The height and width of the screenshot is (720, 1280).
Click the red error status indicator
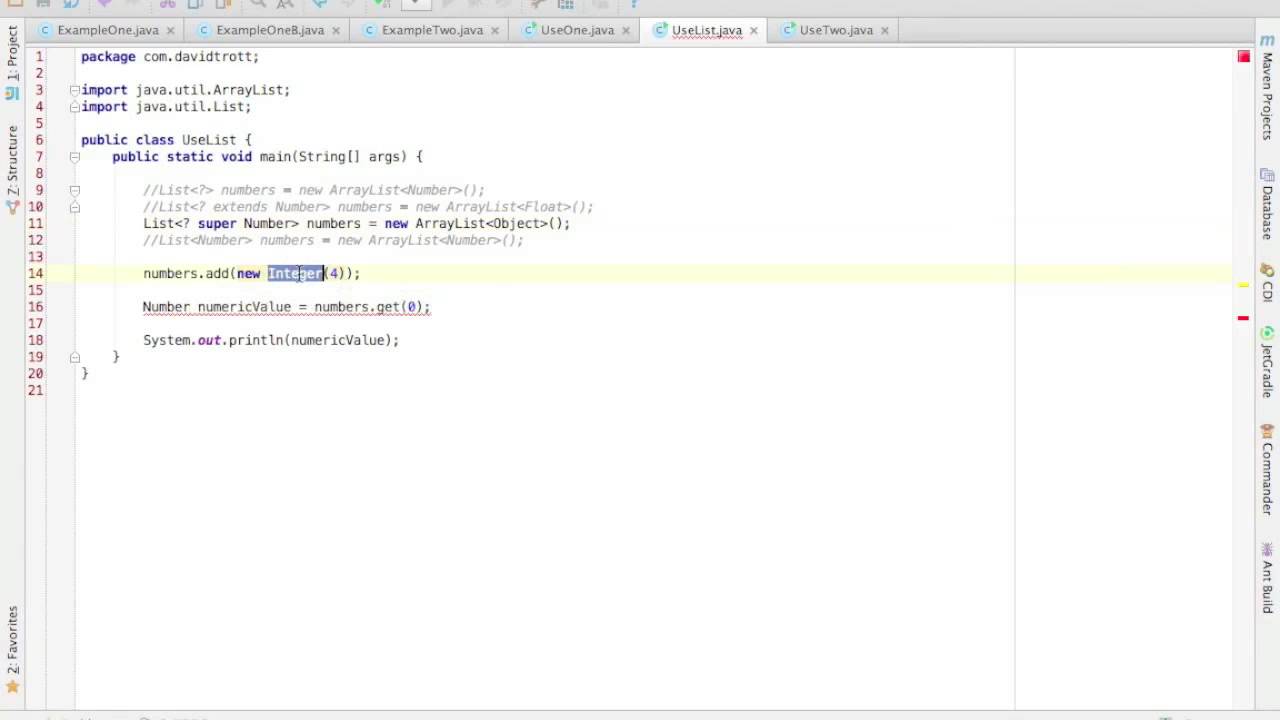pyautogui.click(x=1244, y=57)
